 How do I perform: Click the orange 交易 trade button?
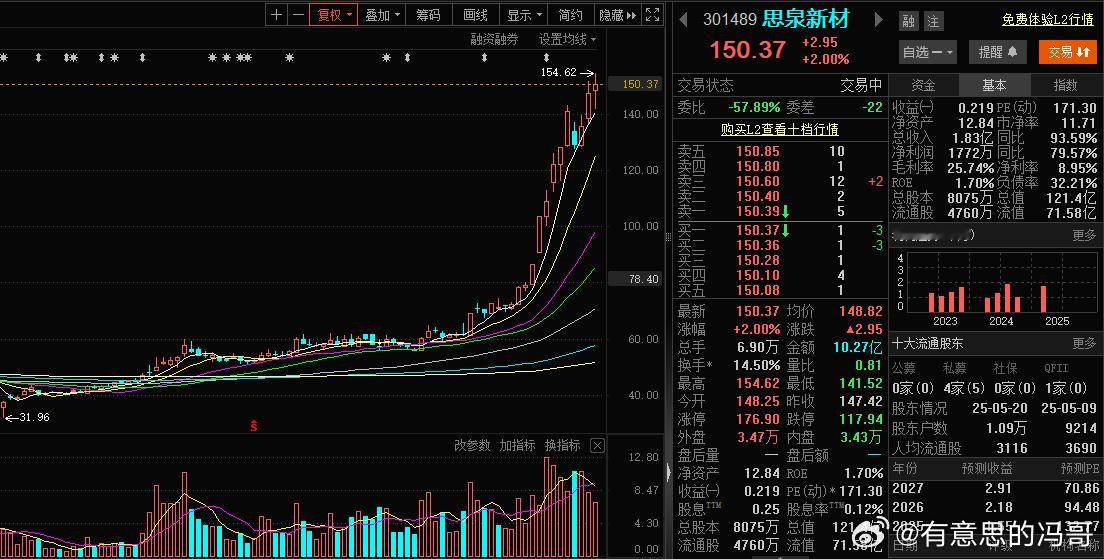[1068, 51]
